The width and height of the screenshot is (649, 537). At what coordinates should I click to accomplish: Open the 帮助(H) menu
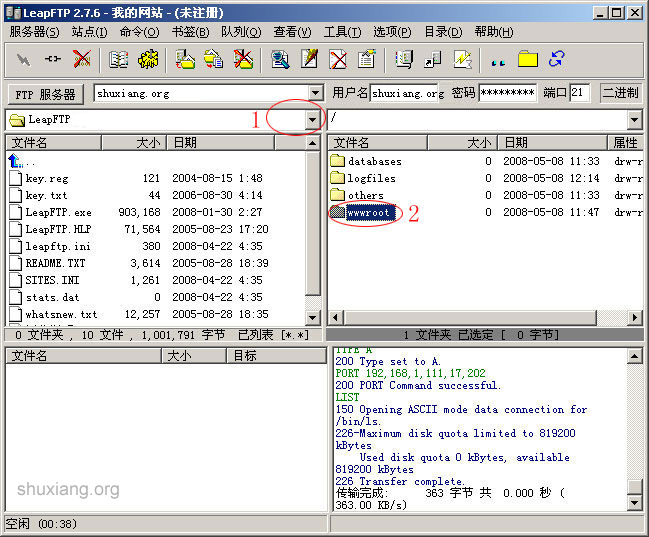point(494,32)
